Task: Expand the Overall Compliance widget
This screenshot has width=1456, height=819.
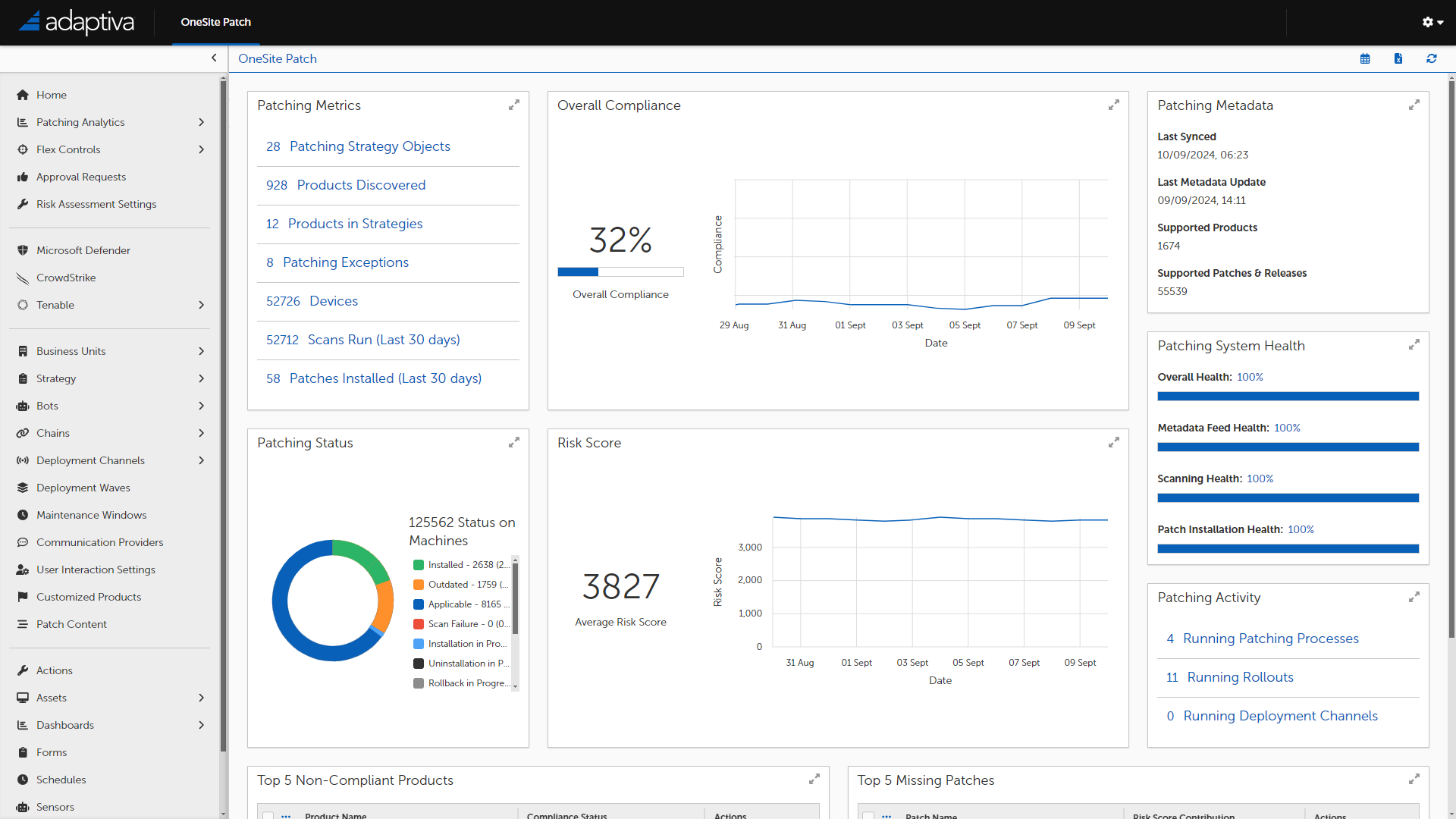Action: (1114, 105)
